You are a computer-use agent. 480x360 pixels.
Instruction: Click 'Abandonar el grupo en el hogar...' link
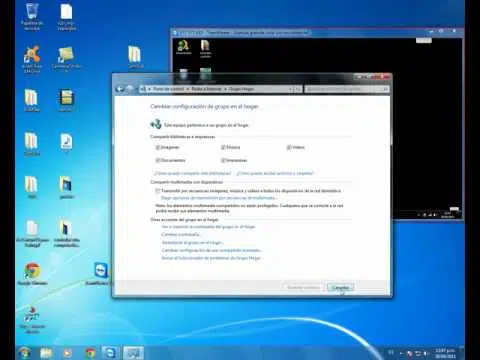point(193,242)
